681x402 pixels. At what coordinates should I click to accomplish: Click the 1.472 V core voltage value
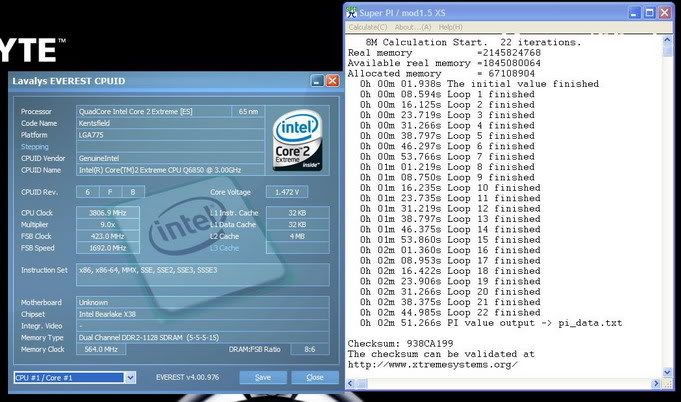[x=287, y=192]
